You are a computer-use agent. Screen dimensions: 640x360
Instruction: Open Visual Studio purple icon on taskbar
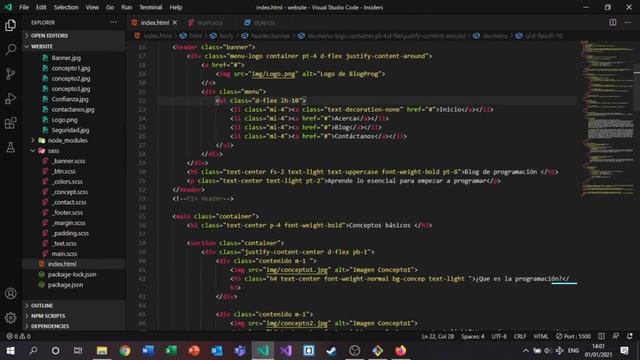pyautogui.click(x=286, y=351)
